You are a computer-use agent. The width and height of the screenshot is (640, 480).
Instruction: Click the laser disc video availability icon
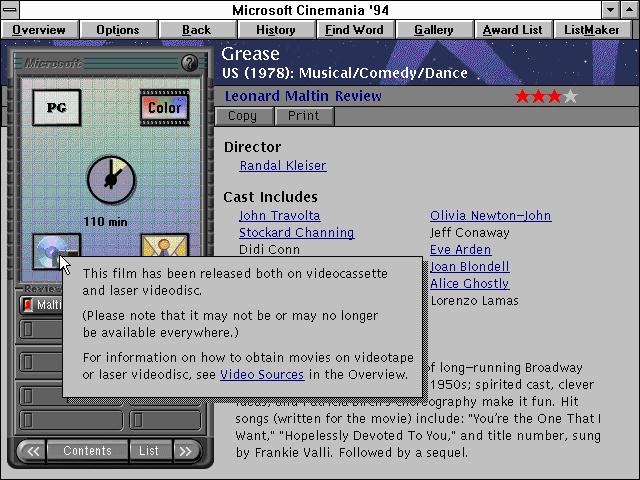coord(56,251)
